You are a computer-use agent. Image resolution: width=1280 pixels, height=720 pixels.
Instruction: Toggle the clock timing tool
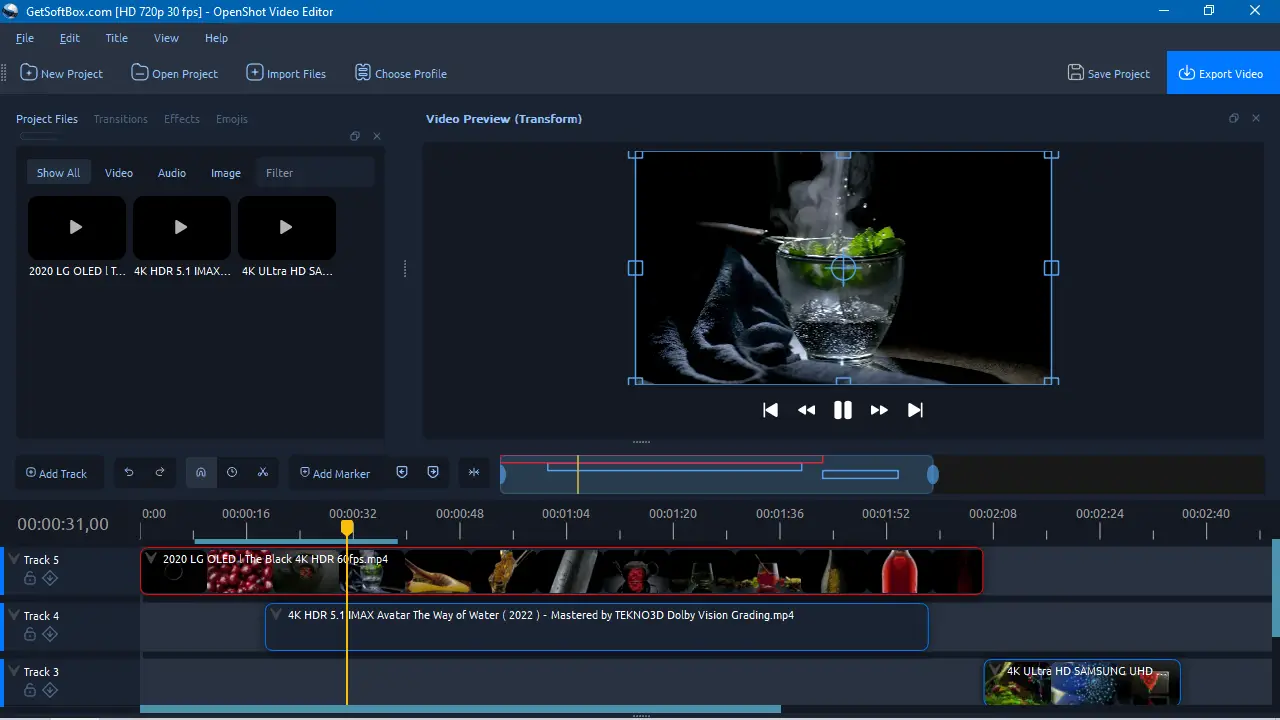coord(232,473)
